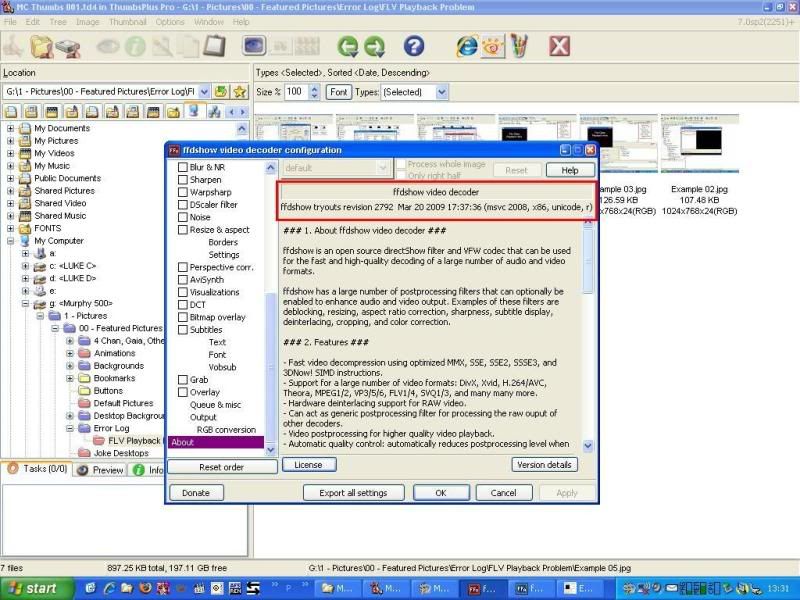Click the Donate button
Image resolution: width=800 pixels, height=600 pixels.
(196, 493)
